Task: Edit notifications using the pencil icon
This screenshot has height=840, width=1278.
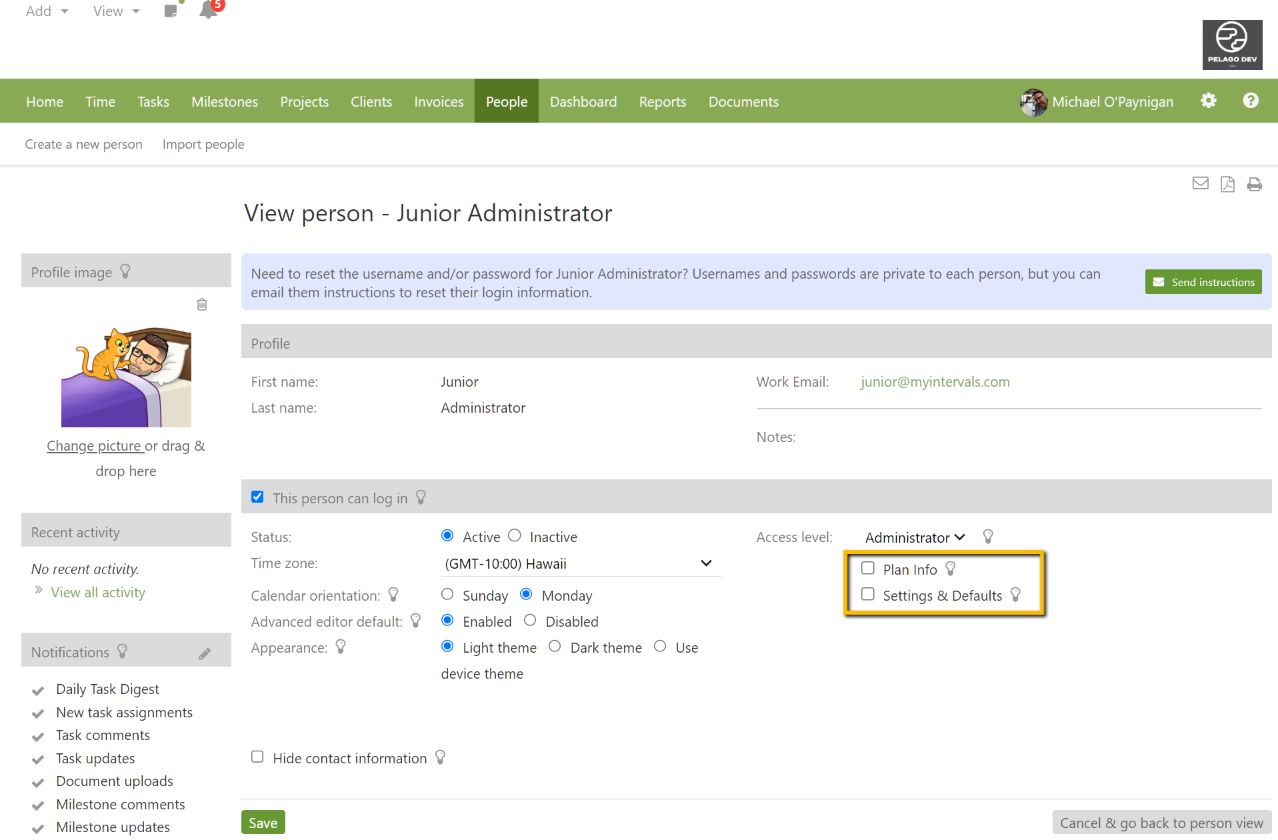Action: [x=205, y=653]
